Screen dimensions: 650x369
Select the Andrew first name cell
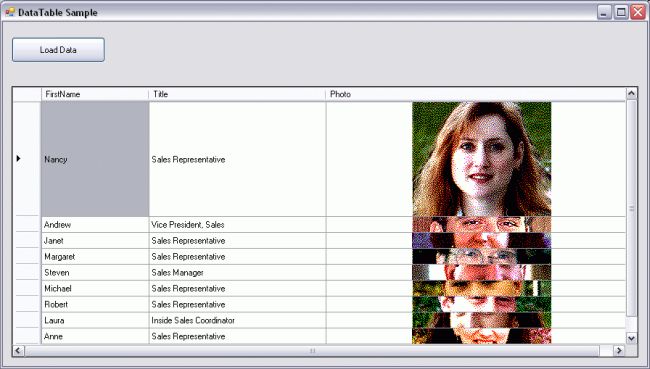[95, 225]
